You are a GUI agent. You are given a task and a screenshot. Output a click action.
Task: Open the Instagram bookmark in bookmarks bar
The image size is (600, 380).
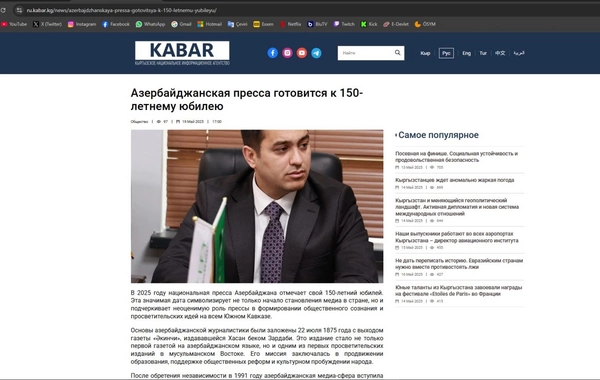click(x=82, y=24)
